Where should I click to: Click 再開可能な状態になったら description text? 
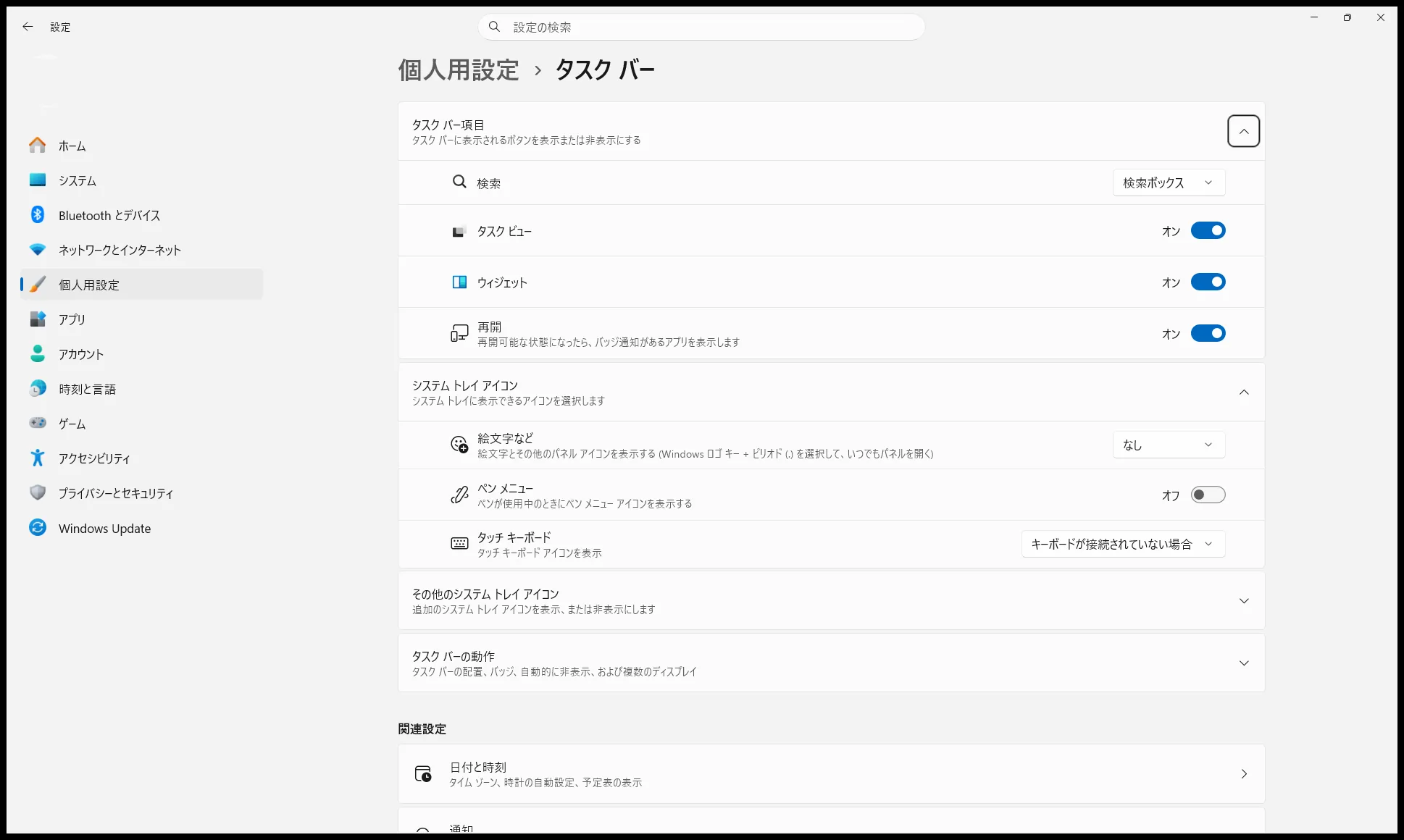click(609, 342)
